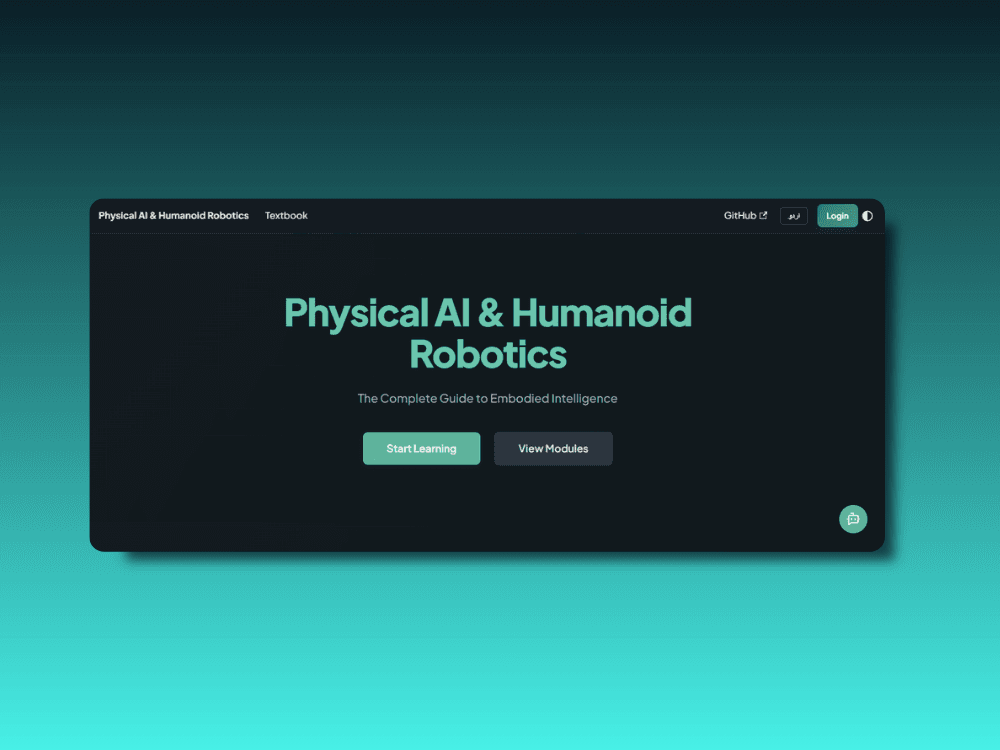Select the Textbook tab beside the site title
The image size is (1000, 750).
(286, 216)
